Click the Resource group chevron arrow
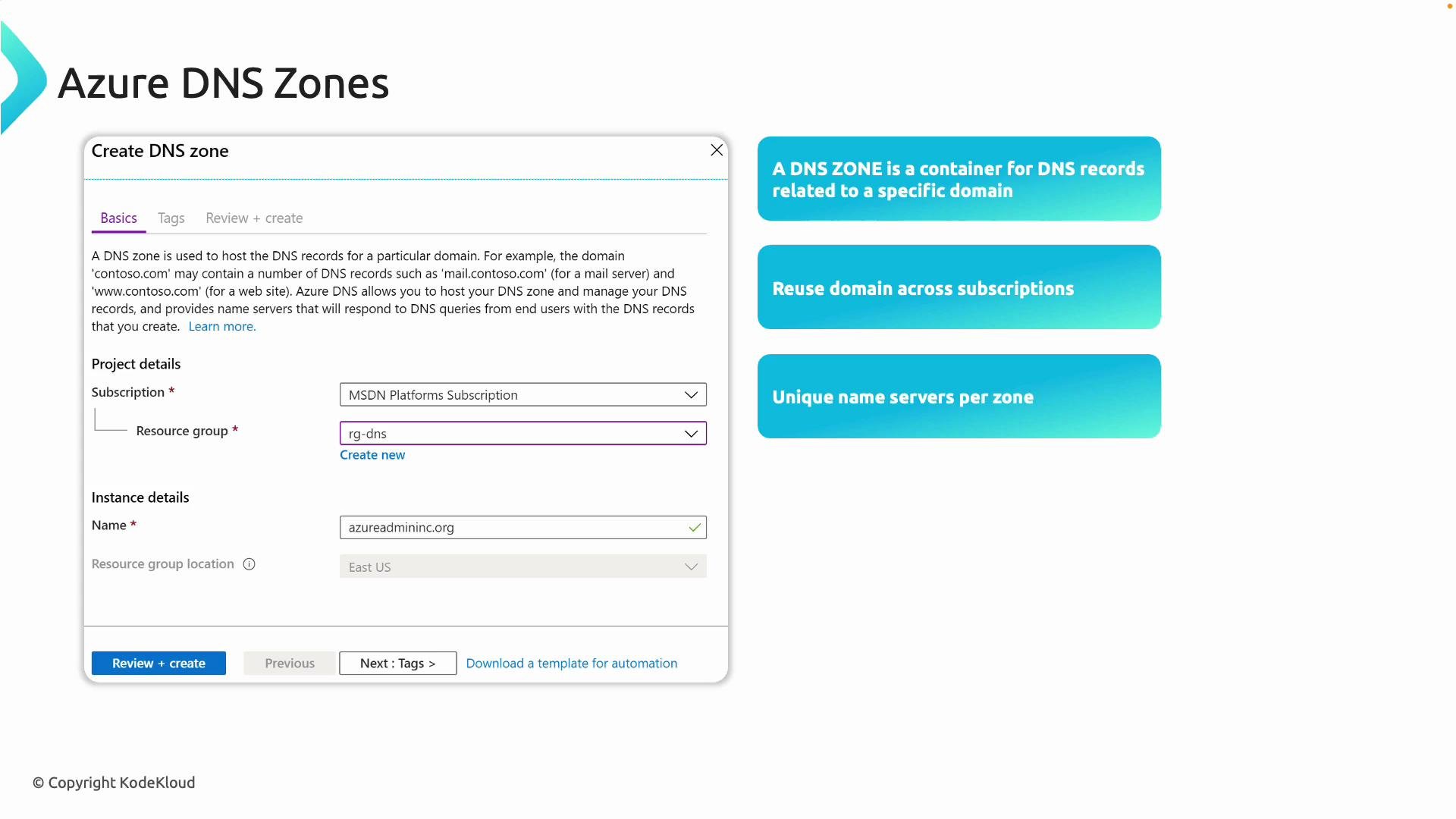Image resolution: width=1456 pixels, height=819 pixels. (691, 434)
